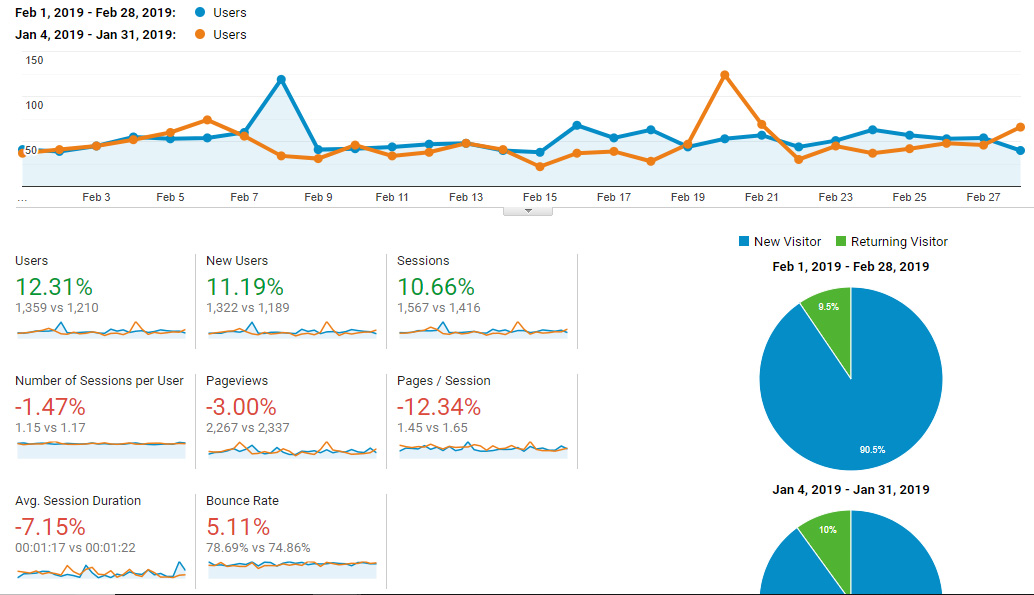Click the Avg. Session Duration sparkline
Image resolution: width=1034 pixels, height=595 pixels.
click(x=101, y=569)
